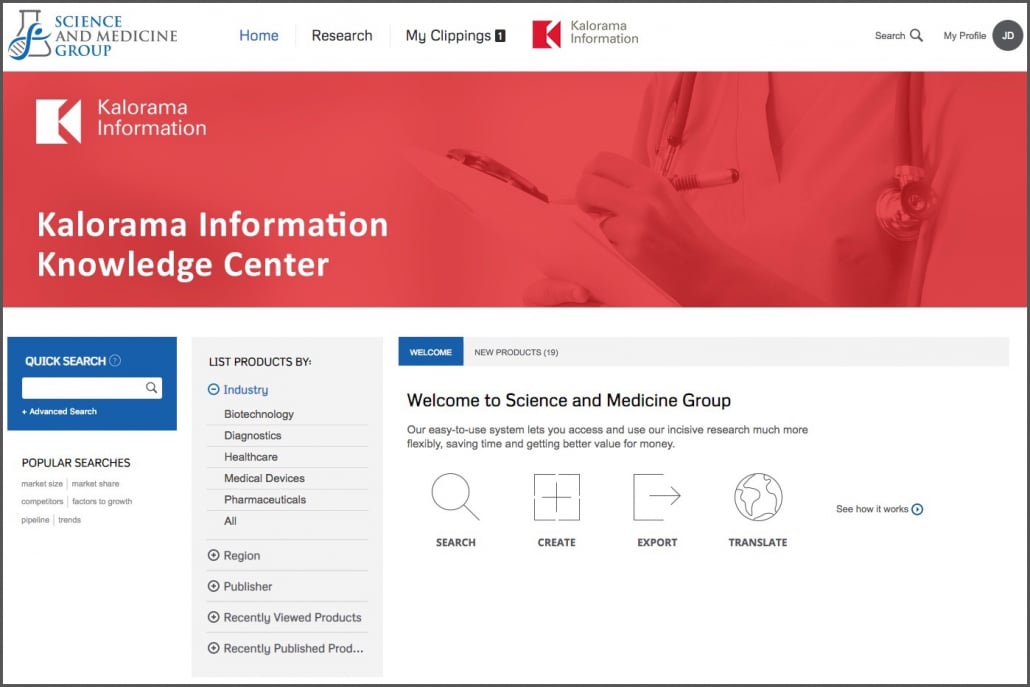1030x687 pixels.
Task: Choose Pharmaceuticals under Industry
Action: [x=265, y=499]
